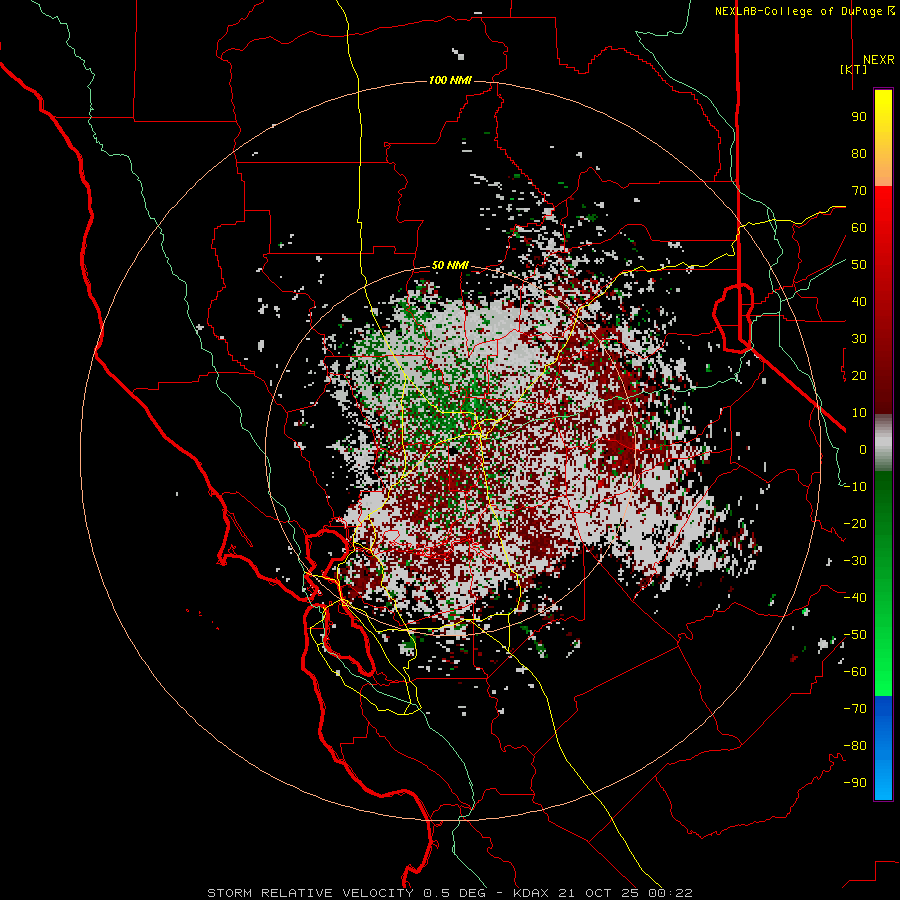Click the NEXLAB-College of DuPage credit text
The width and height of the screenshot is (900, 900).
coord(804,11)
